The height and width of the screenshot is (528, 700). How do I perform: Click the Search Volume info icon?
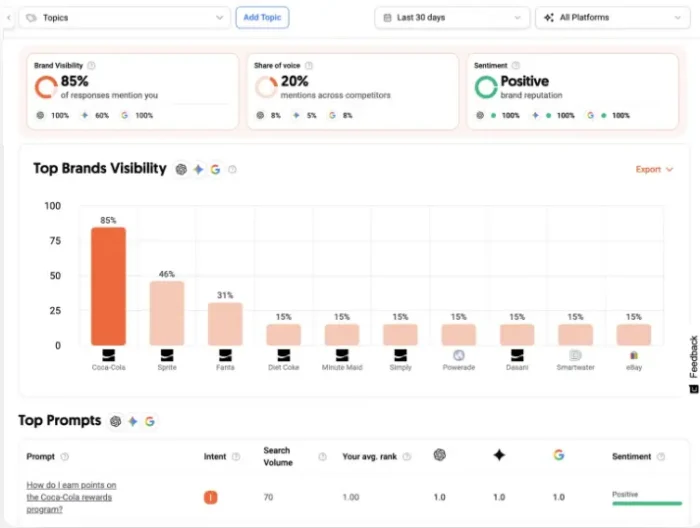[322, 457]
